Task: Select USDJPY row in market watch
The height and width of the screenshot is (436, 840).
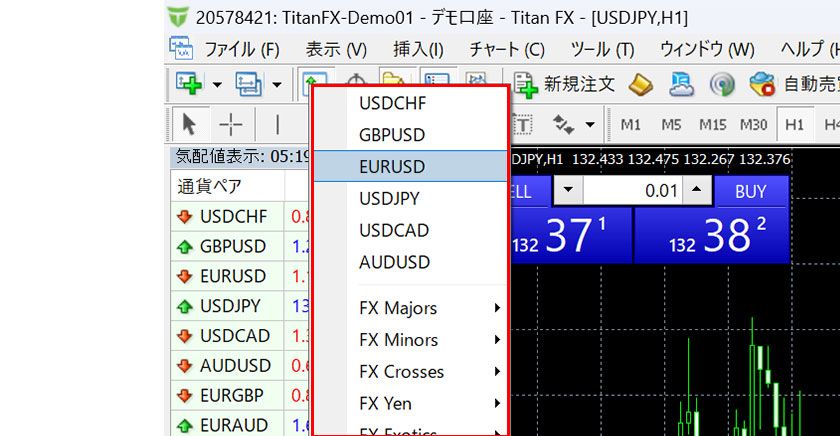Action: 240,306
